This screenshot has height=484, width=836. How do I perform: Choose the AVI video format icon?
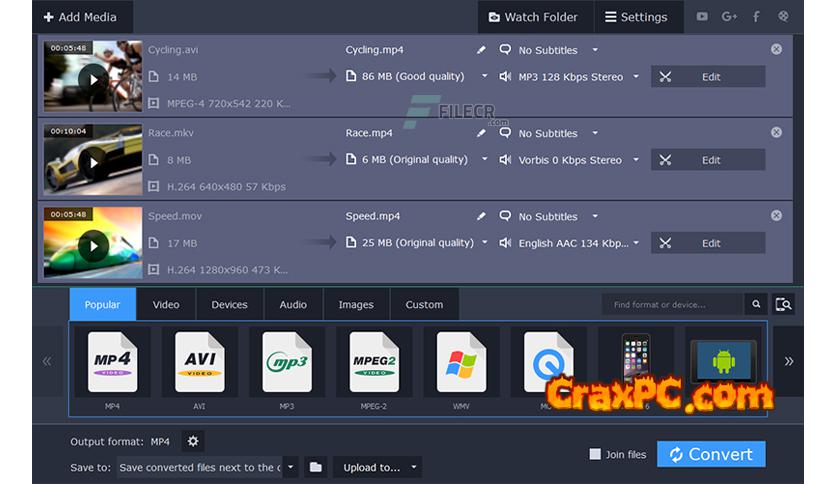coord(199,362)
